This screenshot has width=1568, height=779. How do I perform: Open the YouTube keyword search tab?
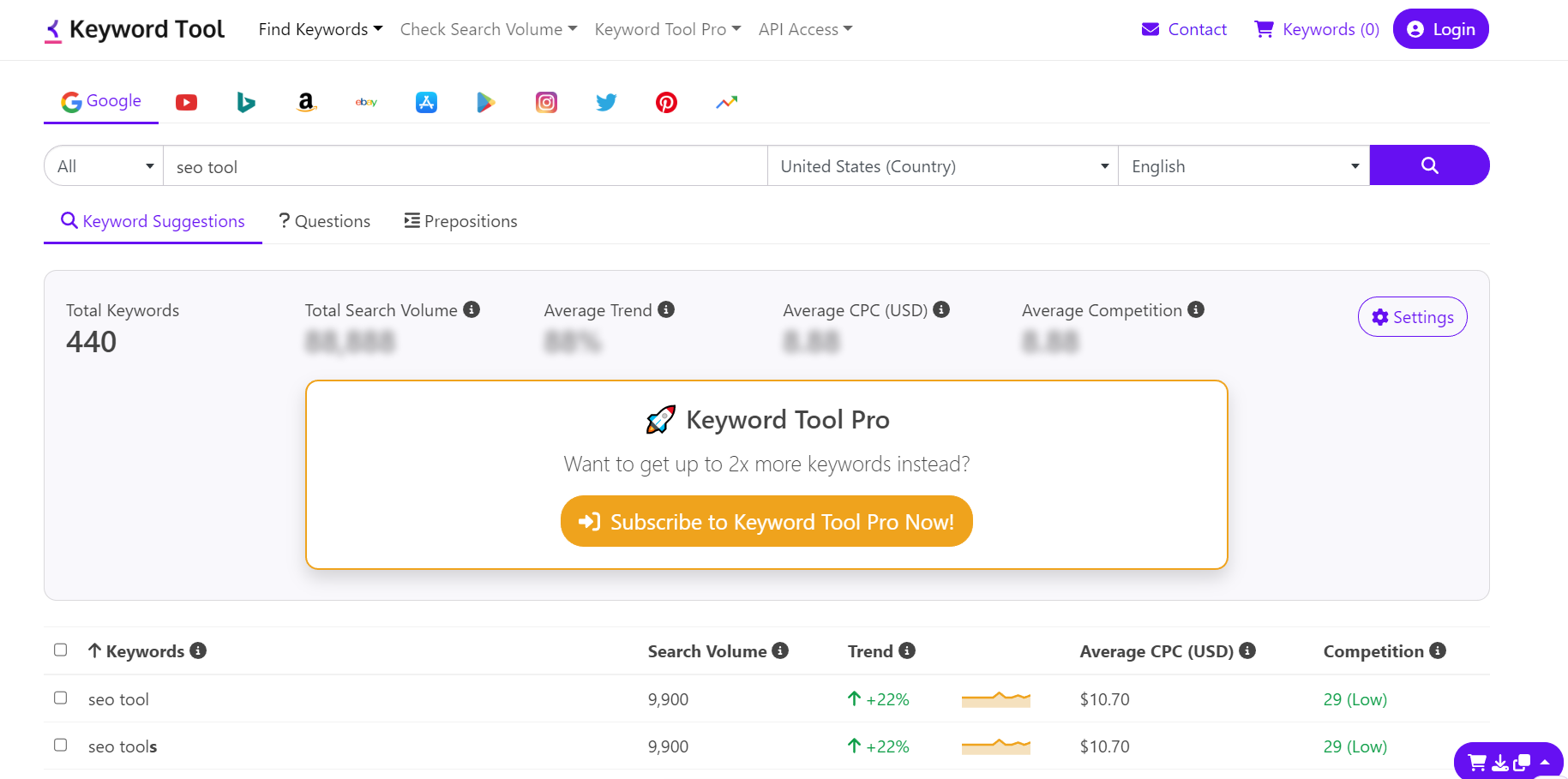(x=186, y=103)
